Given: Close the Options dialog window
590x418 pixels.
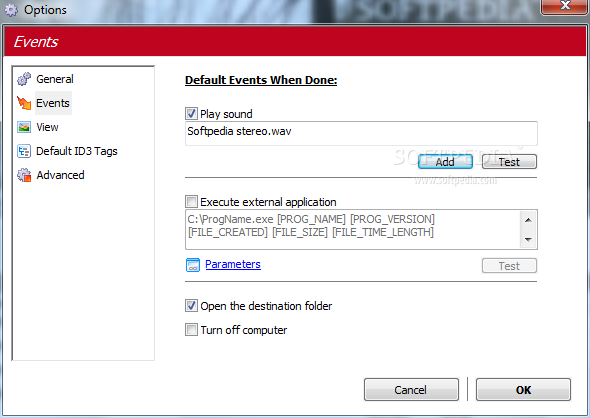Looking at the screenshot, I should point(564,6).
